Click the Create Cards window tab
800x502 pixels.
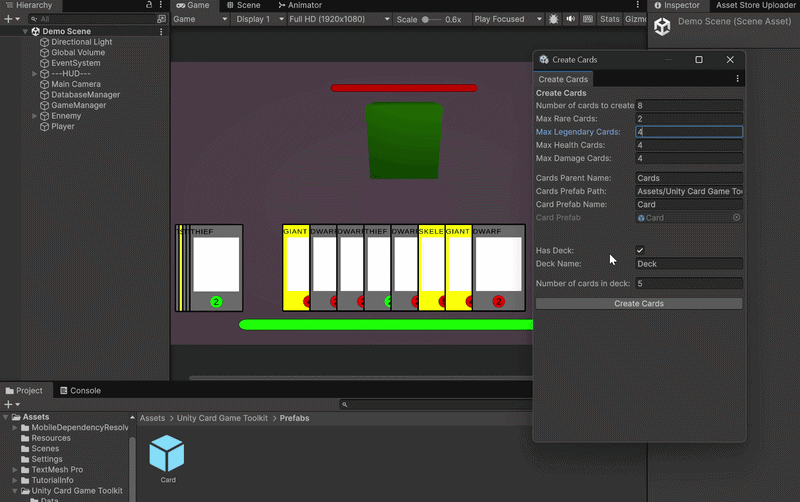tap(563, 79)
